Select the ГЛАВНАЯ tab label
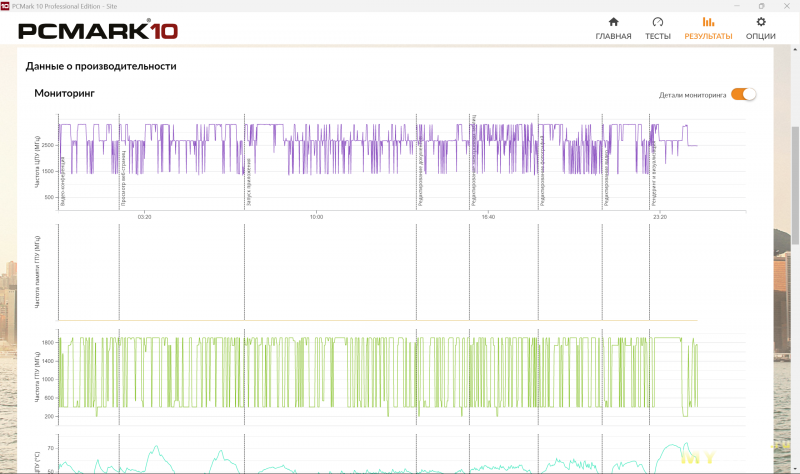Screen dimensions: 800x474 coord(613,36)
